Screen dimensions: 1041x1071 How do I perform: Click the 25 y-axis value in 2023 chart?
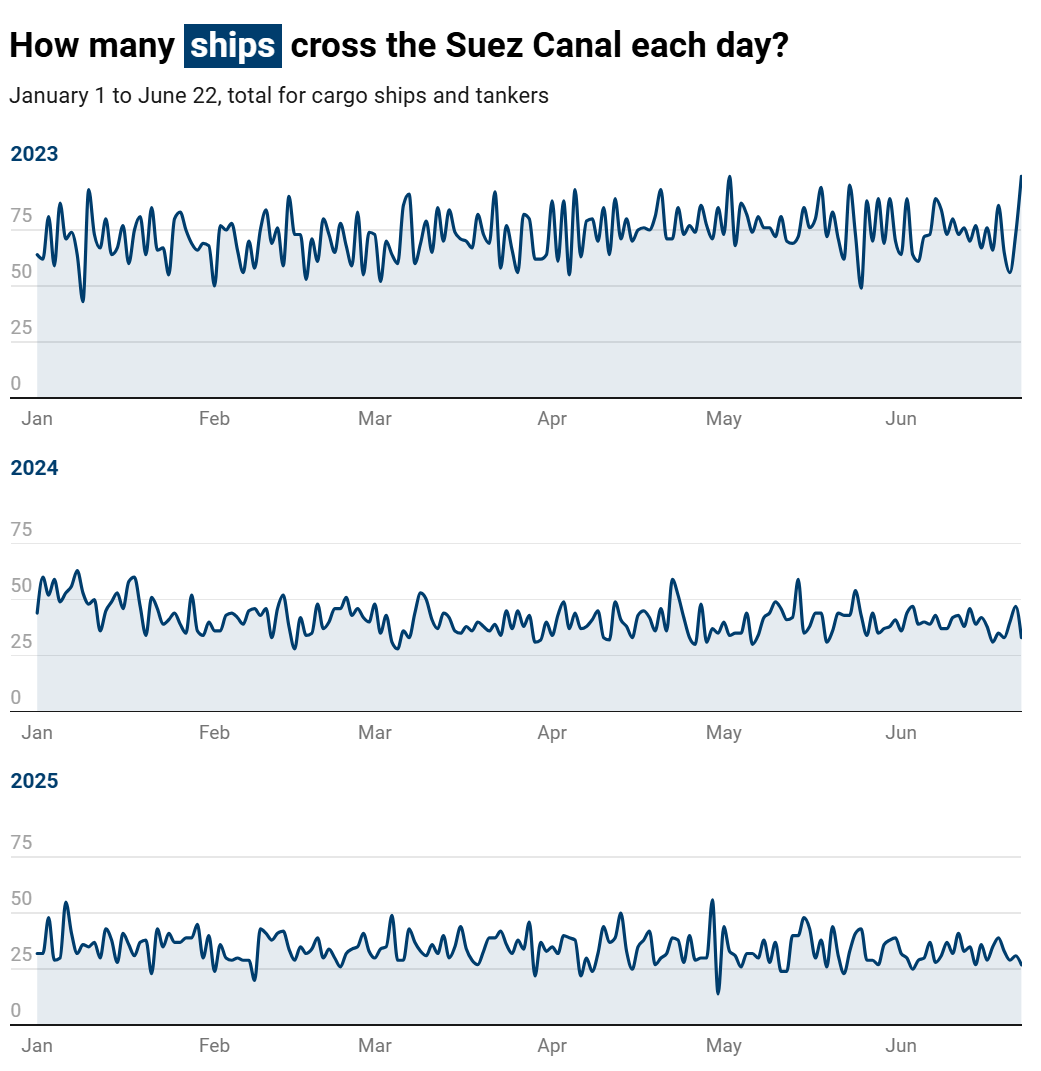tap(21, 328)
